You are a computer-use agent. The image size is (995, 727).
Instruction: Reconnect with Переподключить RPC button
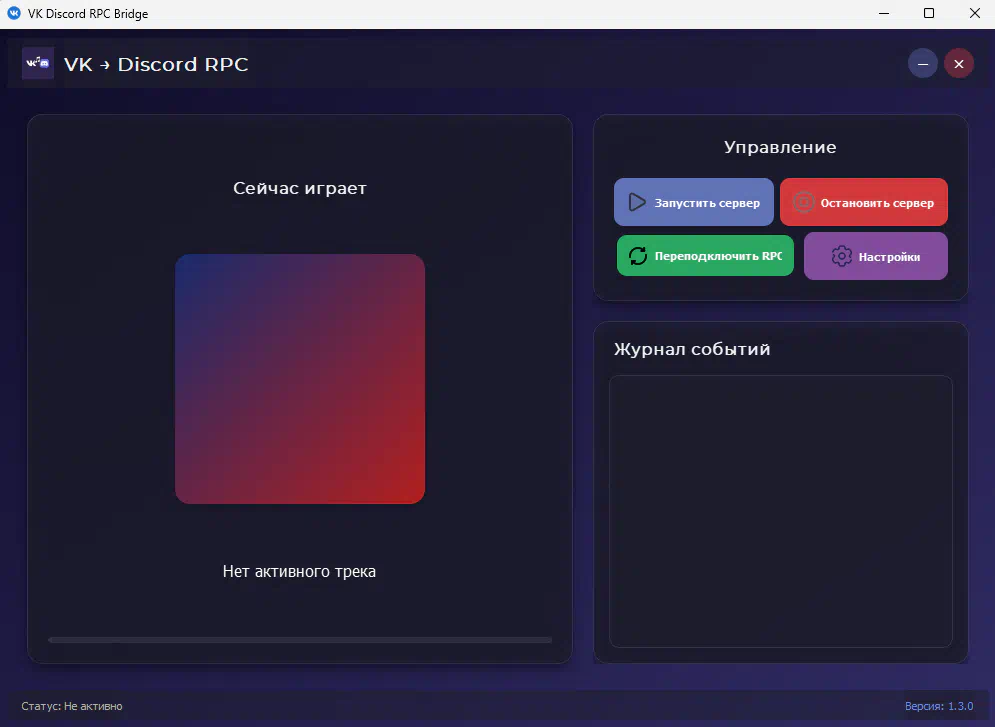pos(705,256)
